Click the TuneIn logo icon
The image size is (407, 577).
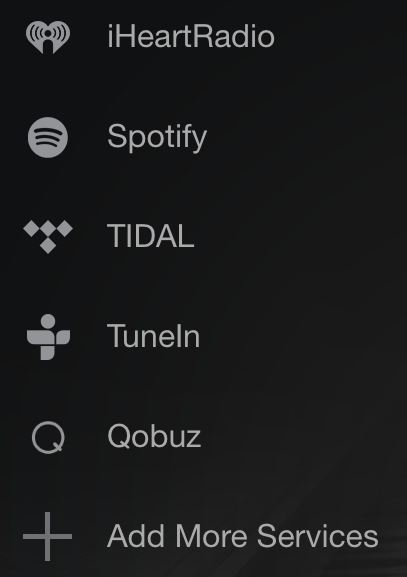click(48, 337)
